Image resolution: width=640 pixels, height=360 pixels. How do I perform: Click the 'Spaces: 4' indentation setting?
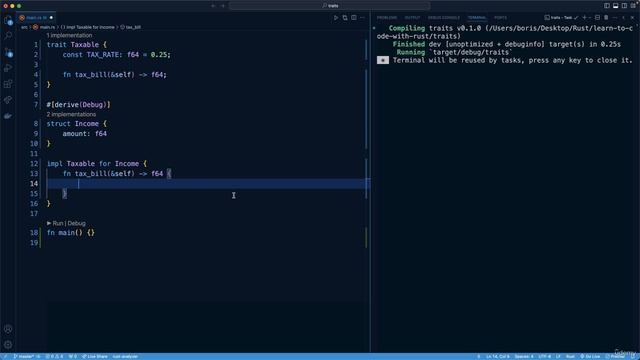pyautogui.click(x=524, y=356)
